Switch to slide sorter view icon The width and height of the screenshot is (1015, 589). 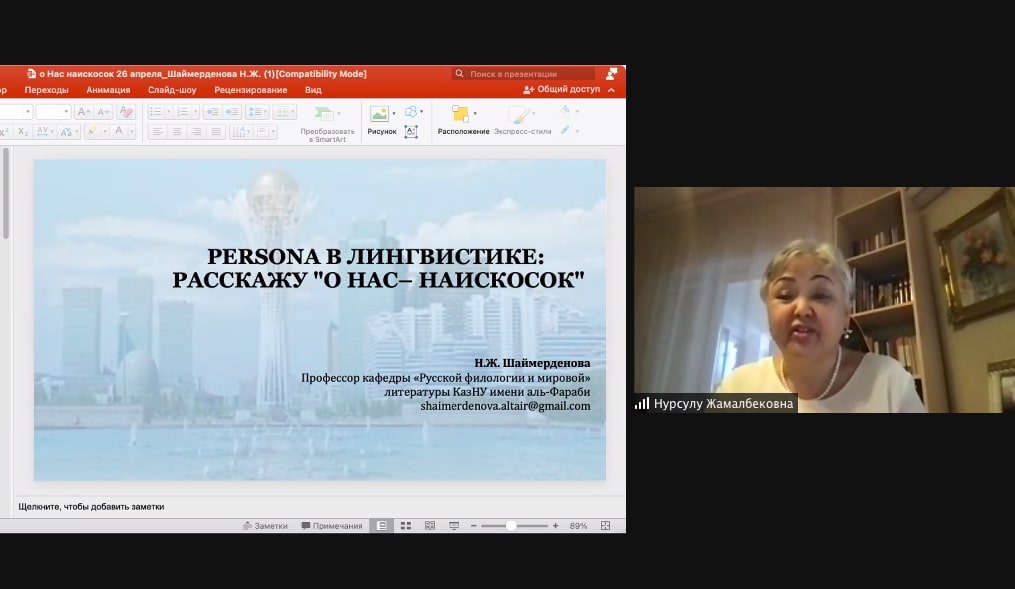click(406, 525)
